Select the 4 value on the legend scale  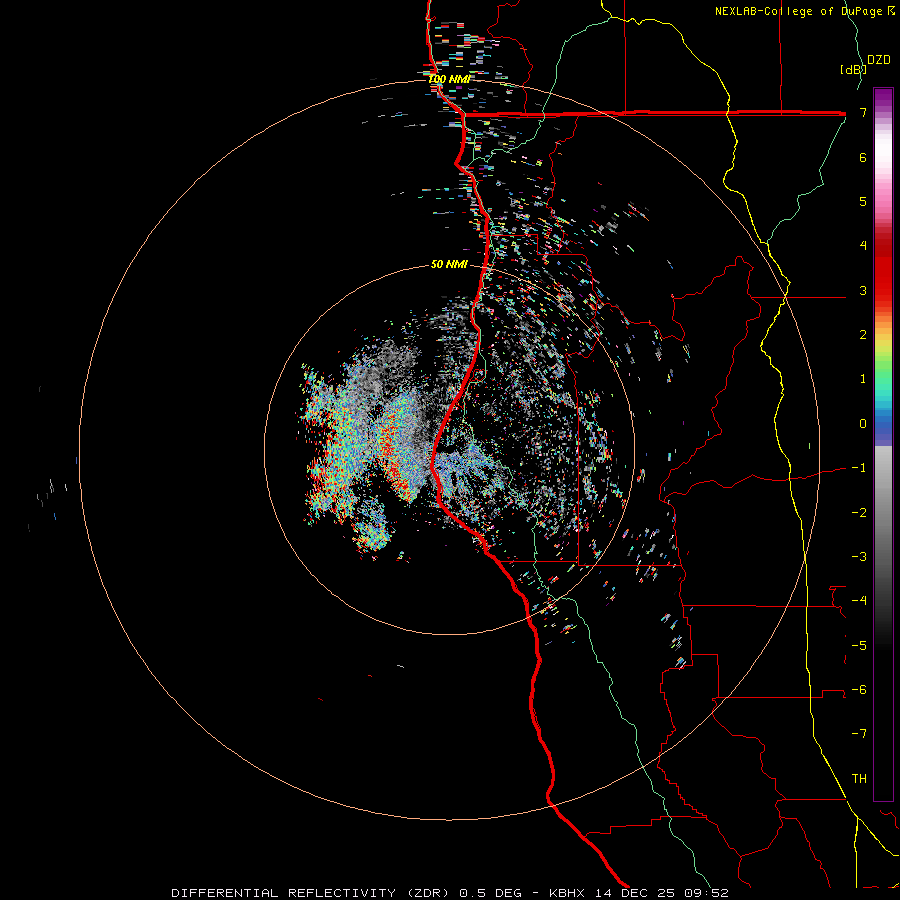coord(863,246)
